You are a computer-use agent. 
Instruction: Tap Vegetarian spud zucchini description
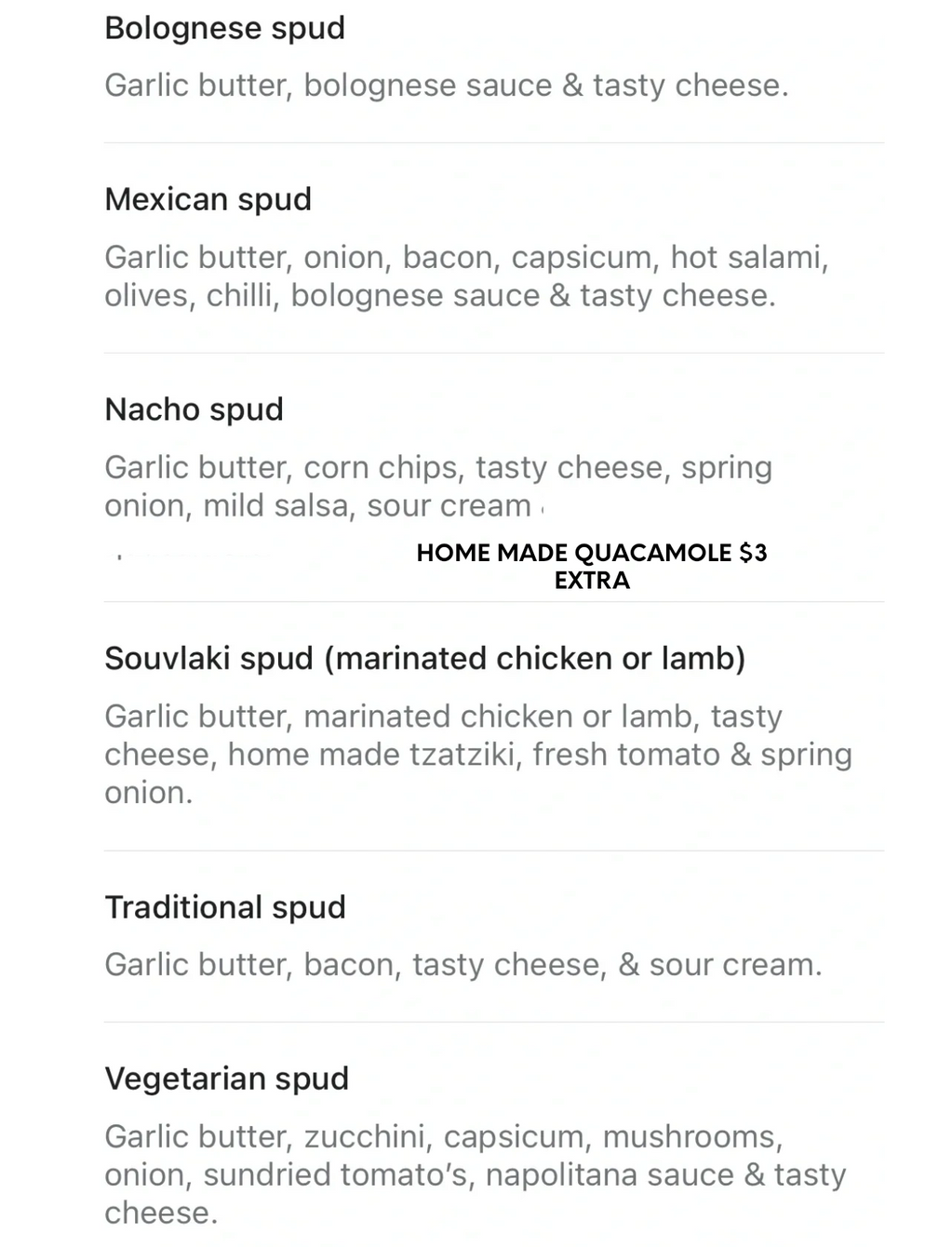[x=475, y=1174]
